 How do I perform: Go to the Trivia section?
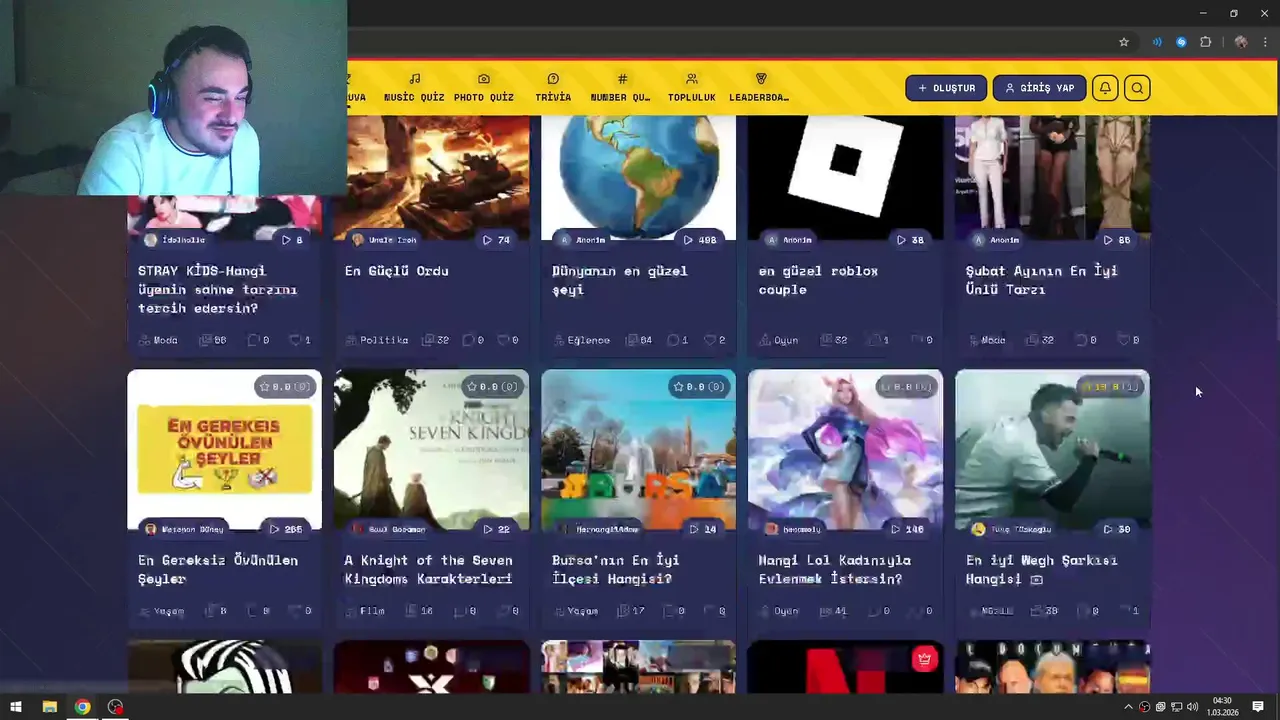point(553,88)
